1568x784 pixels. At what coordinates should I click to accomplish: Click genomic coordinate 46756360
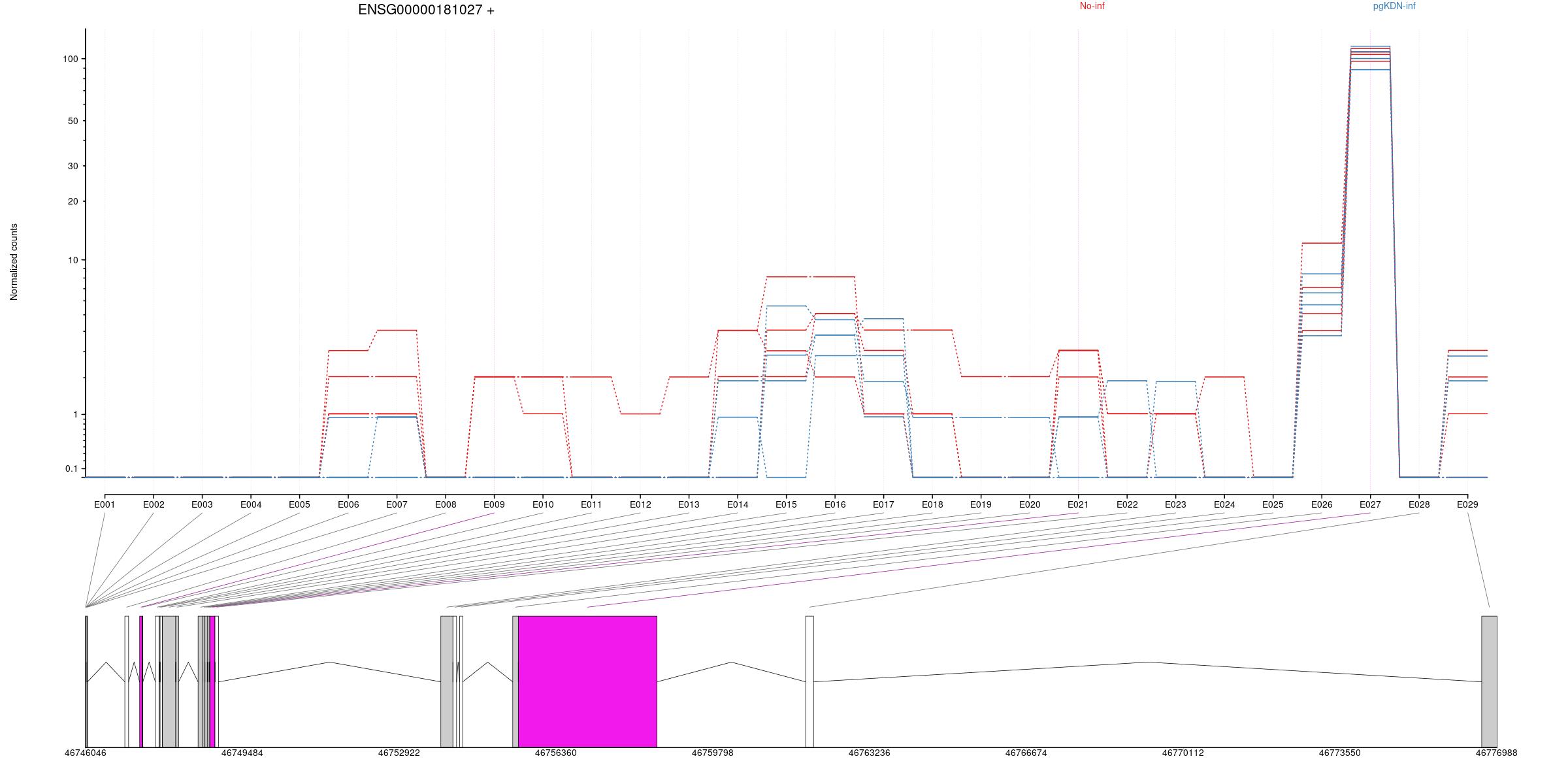point(556,753)
